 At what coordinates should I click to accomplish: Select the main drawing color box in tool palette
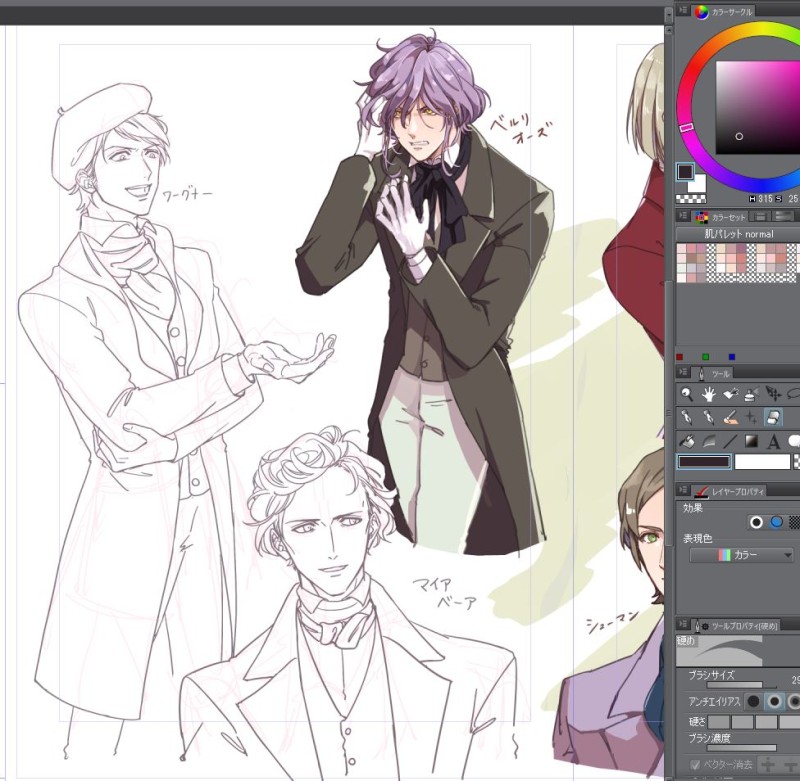704,462
